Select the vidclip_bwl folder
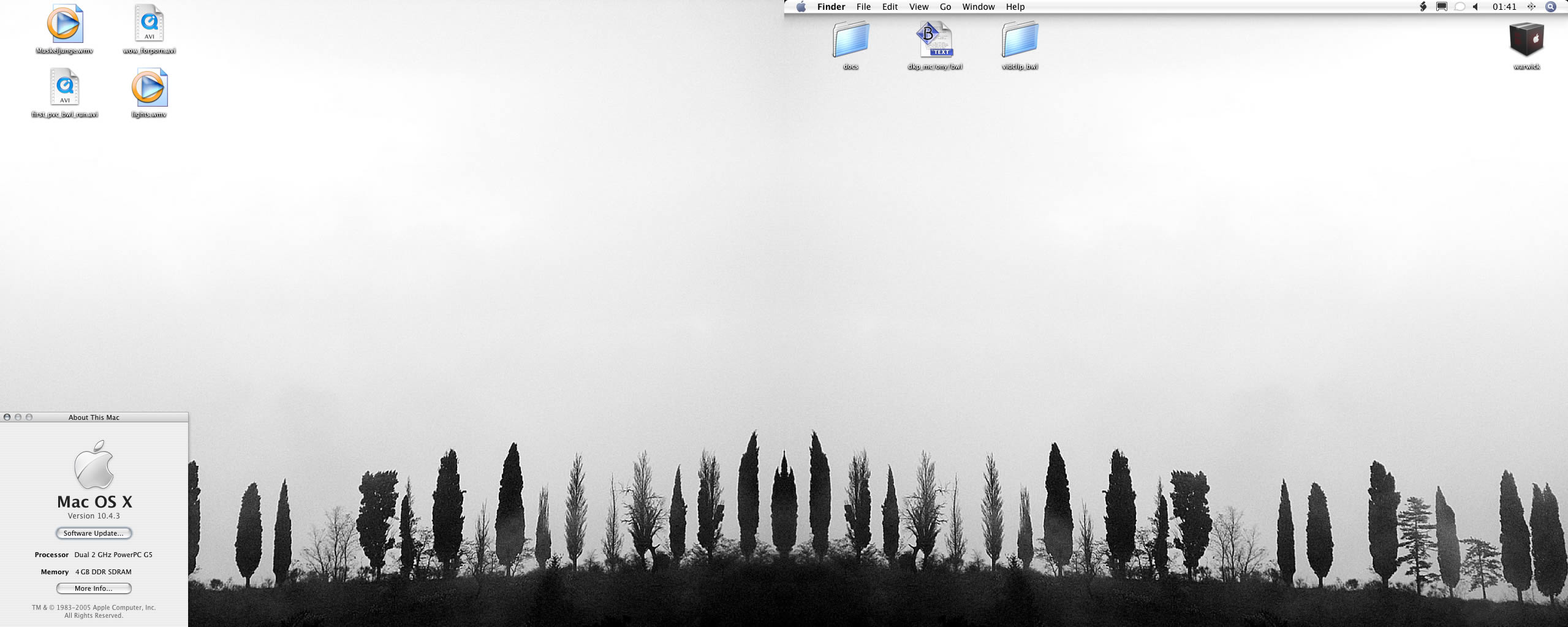 click(x=1020, y=40)
